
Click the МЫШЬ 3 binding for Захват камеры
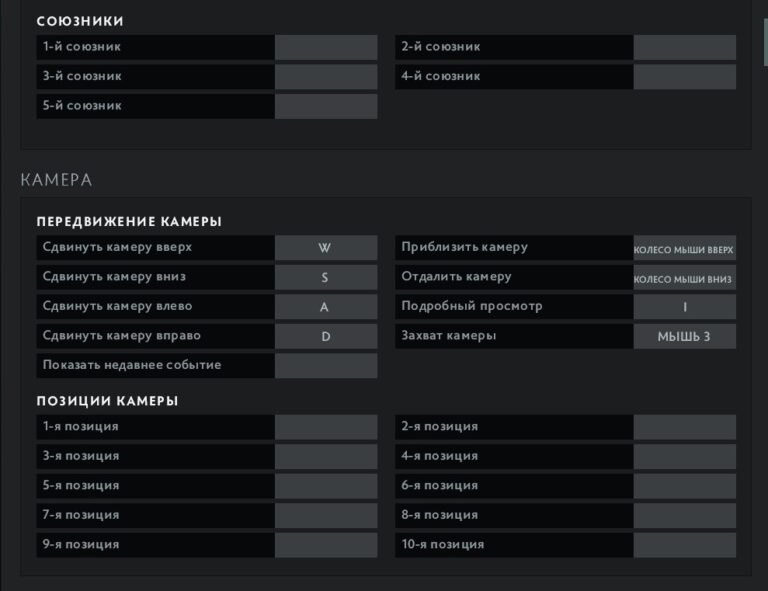click(685, 336)
